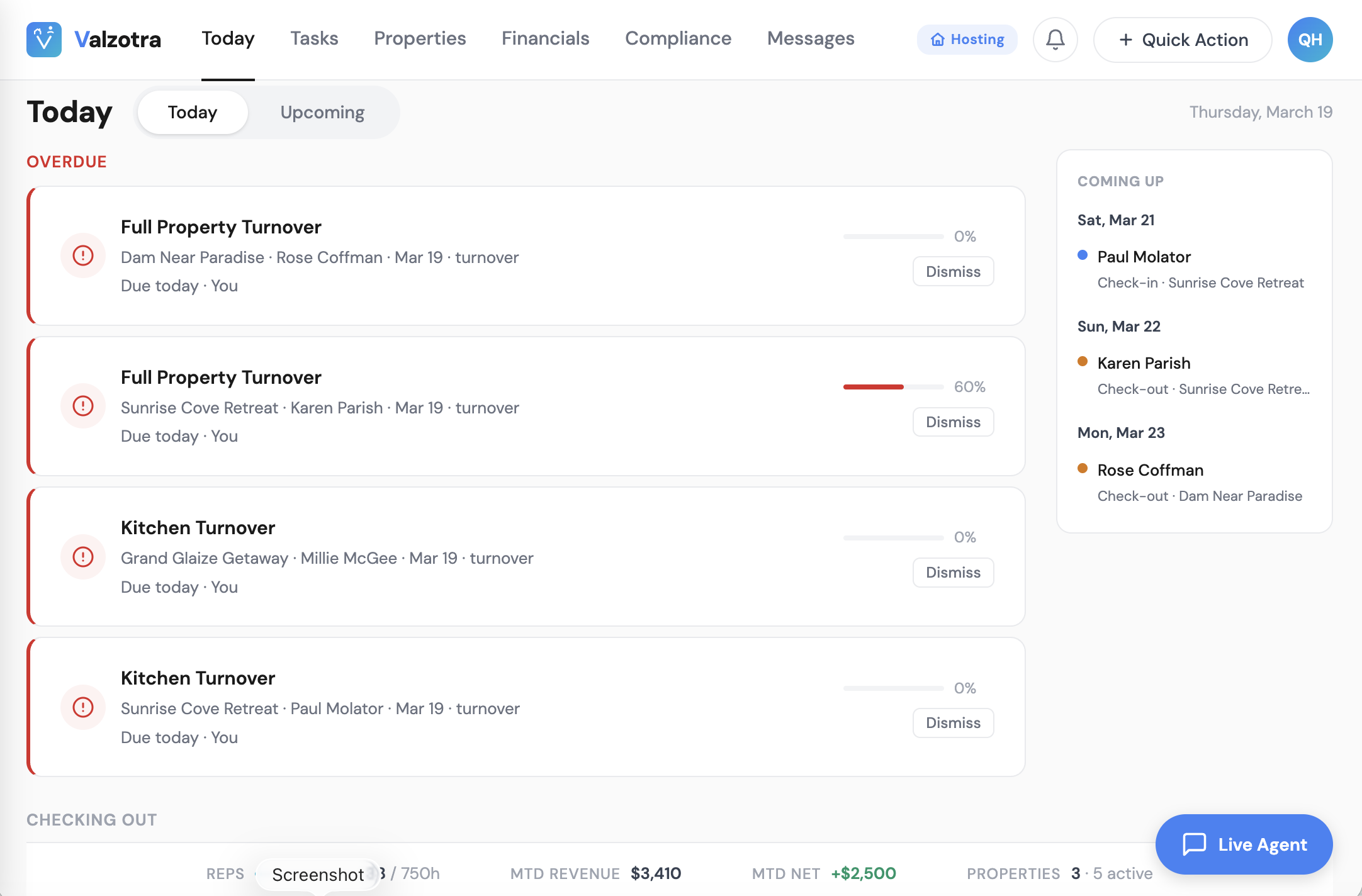Switch to the Upcoming view
Viewport: 1362px width, 896px height.
322,112
